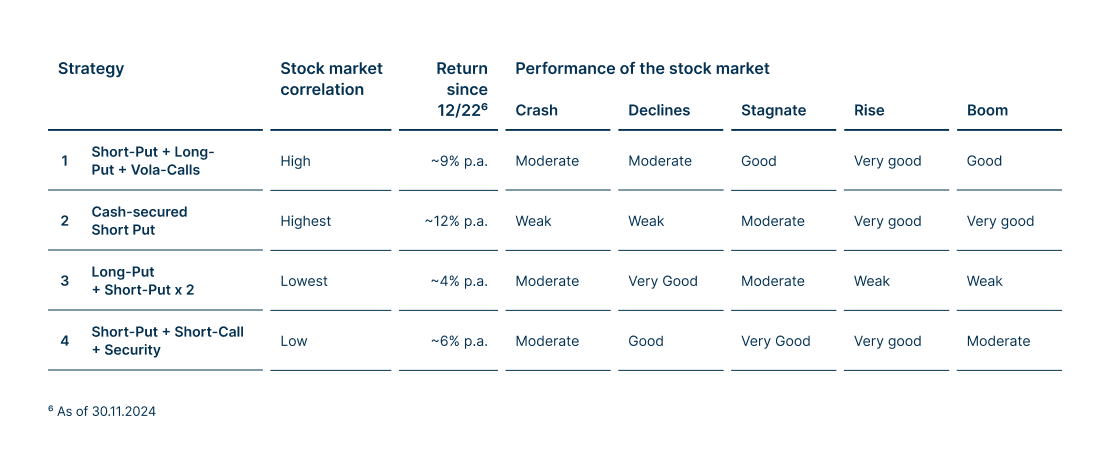Select the Stock market correlation header

331,79
